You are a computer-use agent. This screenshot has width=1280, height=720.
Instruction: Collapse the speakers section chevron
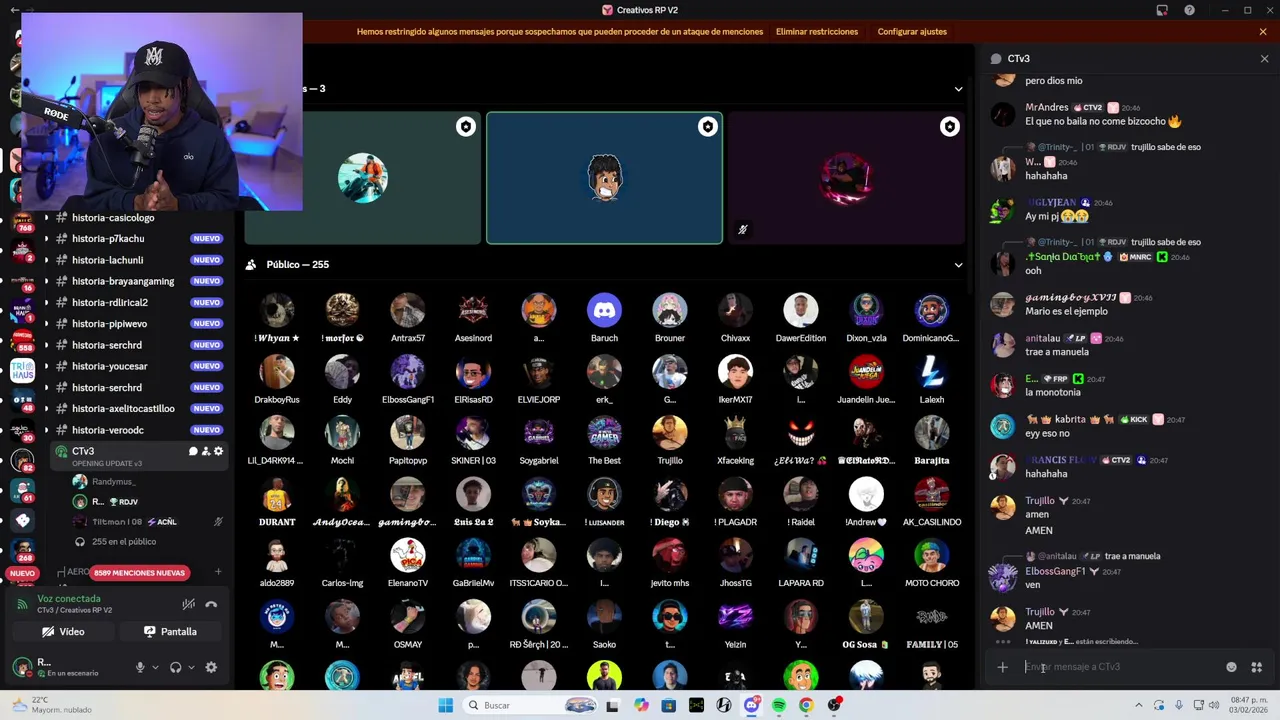pyautogui.click(x=958, y=89)
